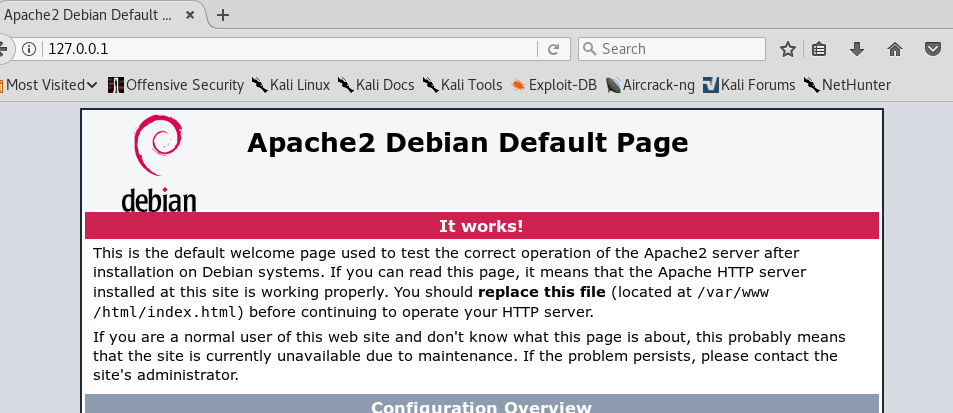
Task: Go to the Home page icon
Action: 895,49
